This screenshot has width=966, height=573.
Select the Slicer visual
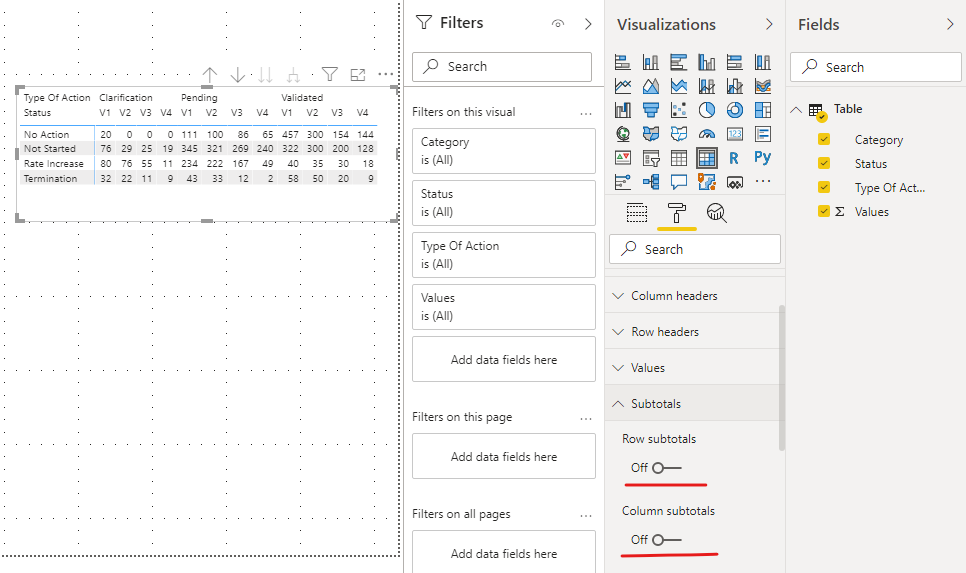tap(651, 158)
